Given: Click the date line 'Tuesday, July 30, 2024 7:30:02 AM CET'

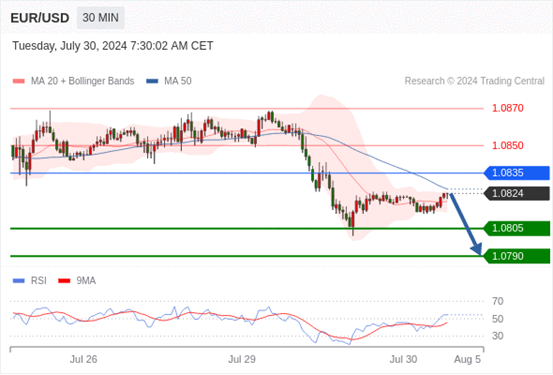Looking at the screenshot, I should [113, 46].
